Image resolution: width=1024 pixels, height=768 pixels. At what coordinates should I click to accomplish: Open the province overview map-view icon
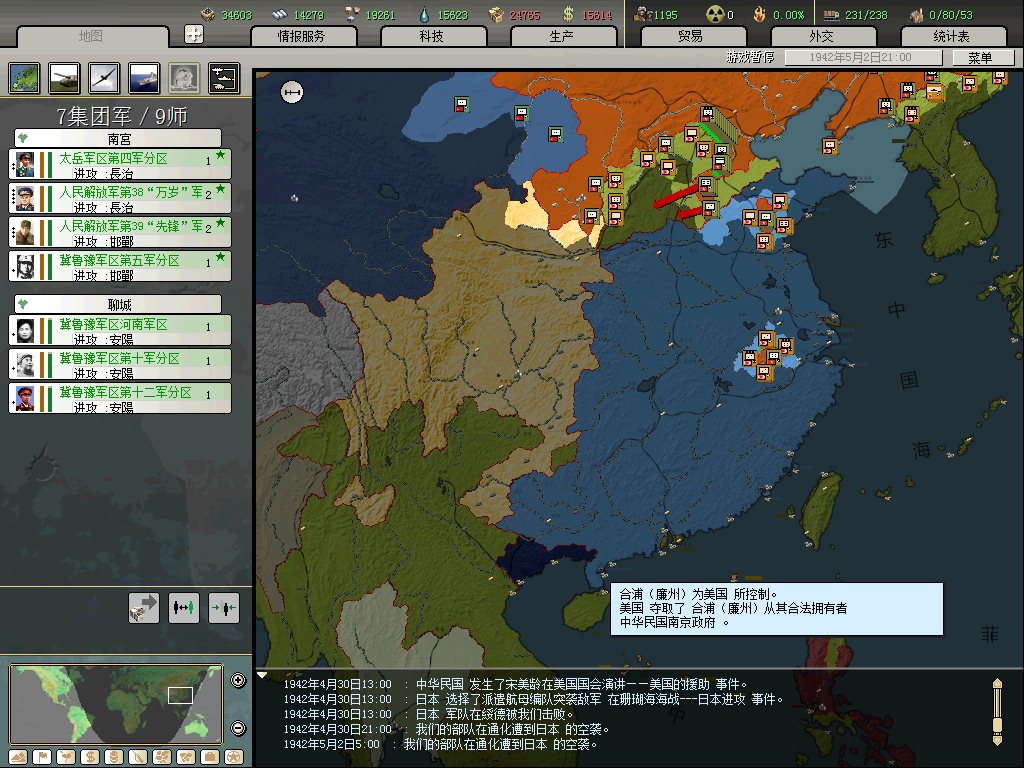25,78
